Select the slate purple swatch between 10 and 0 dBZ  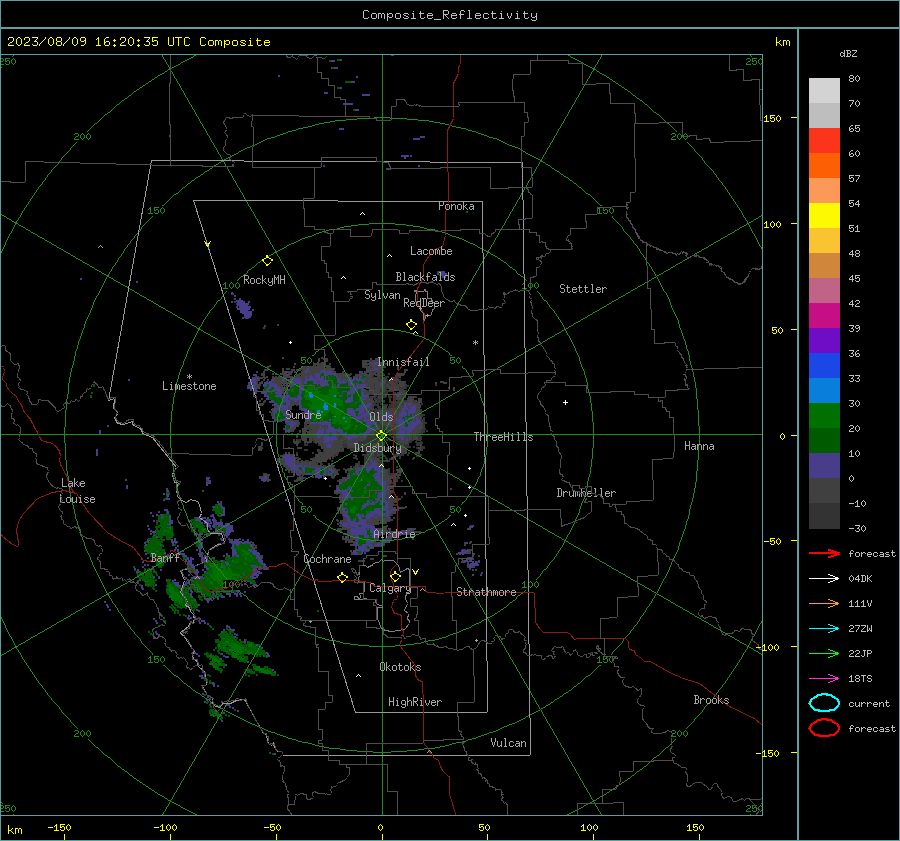click(x=824, y=466)
